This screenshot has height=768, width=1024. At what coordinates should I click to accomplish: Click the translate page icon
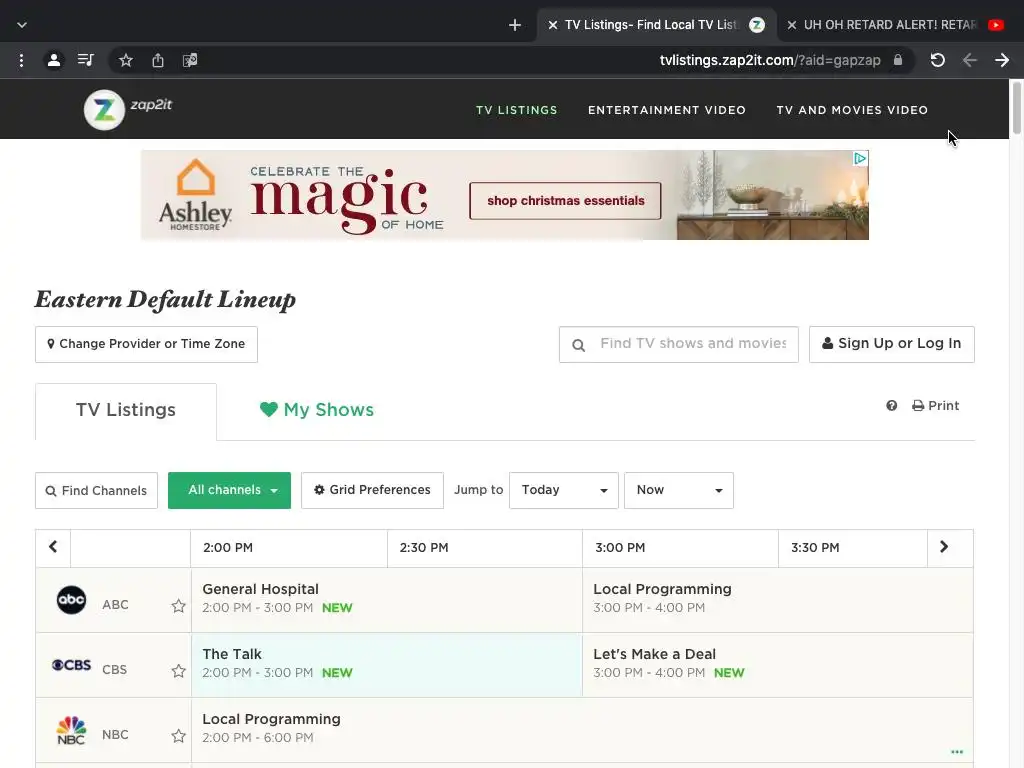(x=190, y=61)
